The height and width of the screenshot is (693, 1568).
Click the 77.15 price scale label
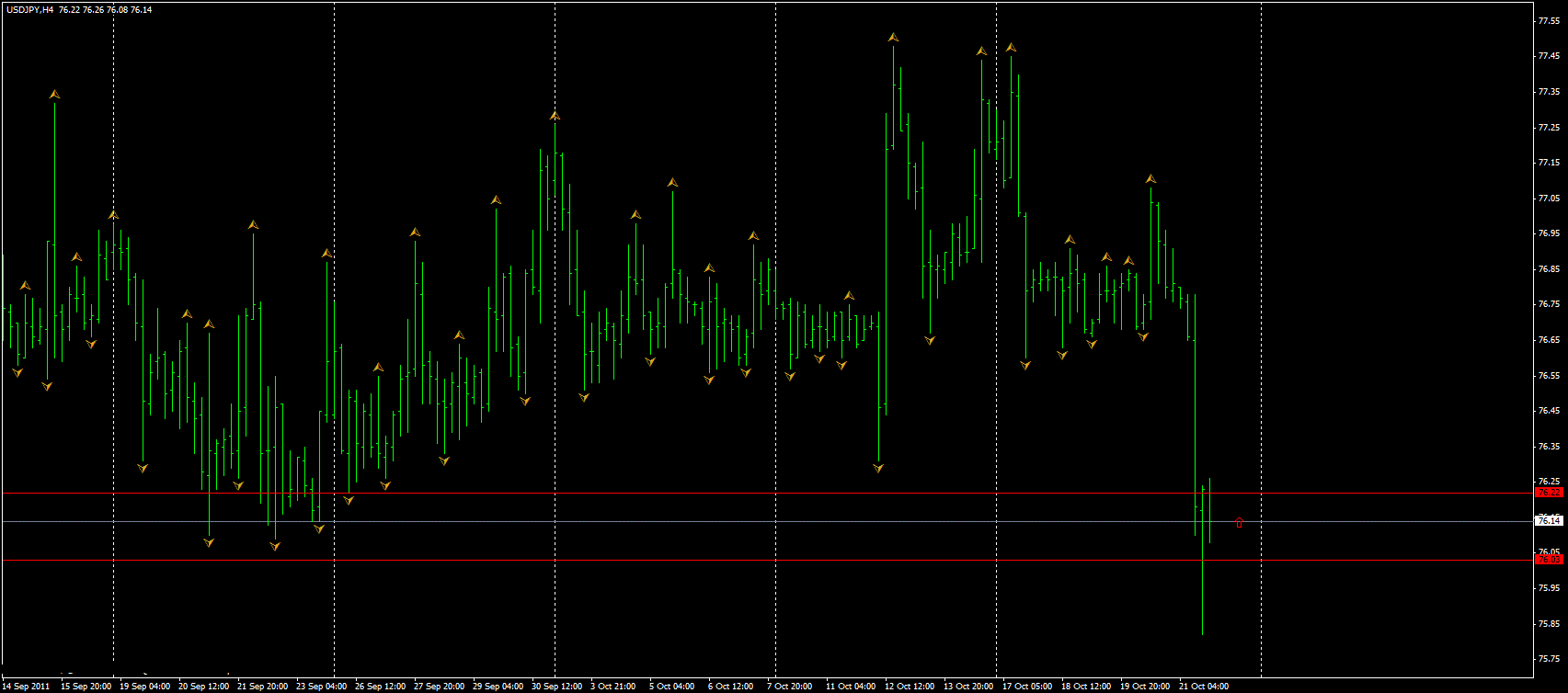click(1549, 163)
